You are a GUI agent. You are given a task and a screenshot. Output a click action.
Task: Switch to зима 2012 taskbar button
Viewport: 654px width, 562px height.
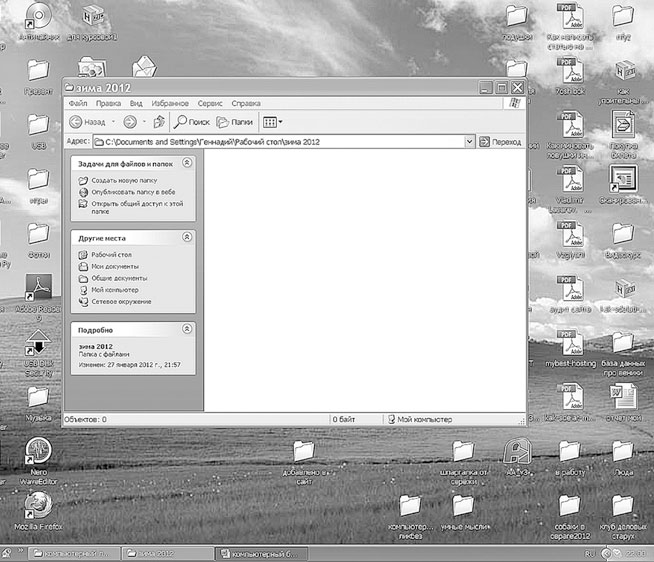click(x=168, y=554)
